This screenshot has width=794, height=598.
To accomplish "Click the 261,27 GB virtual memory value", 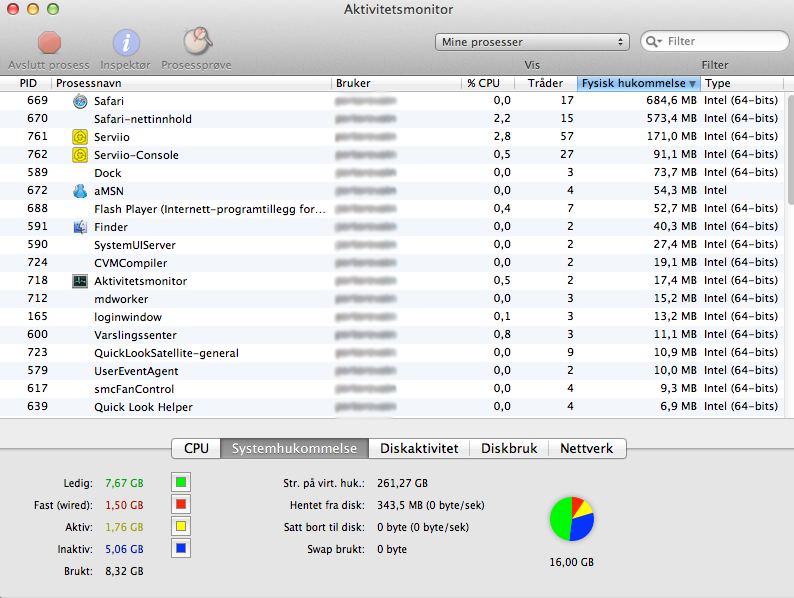I will 403,483.
